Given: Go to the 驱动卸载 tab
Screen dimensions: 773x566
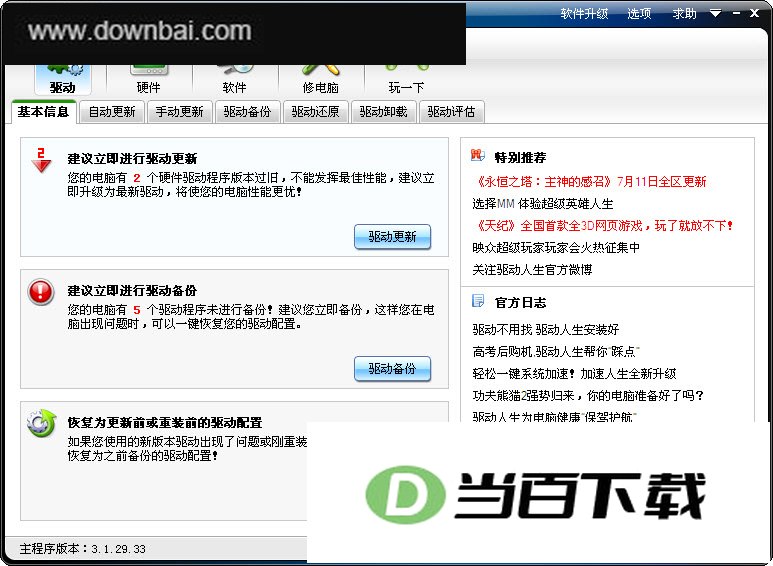Looking at the screenshot, I should coord(384,112).
